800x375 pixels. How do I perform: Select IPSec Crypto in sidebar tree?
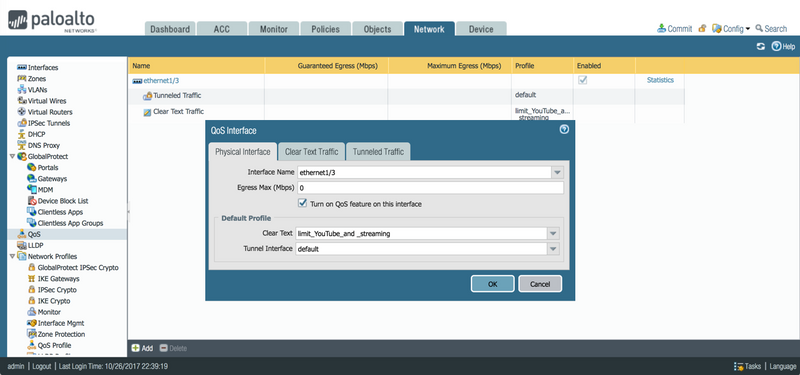57,290
